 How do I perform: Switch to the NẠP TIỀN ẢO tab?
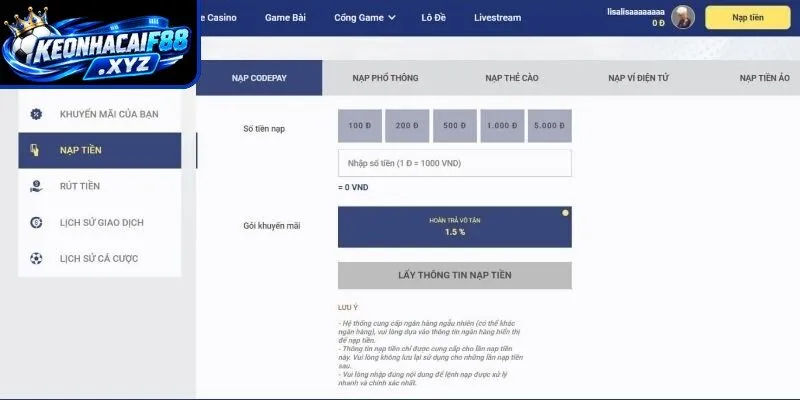point(764,78)
